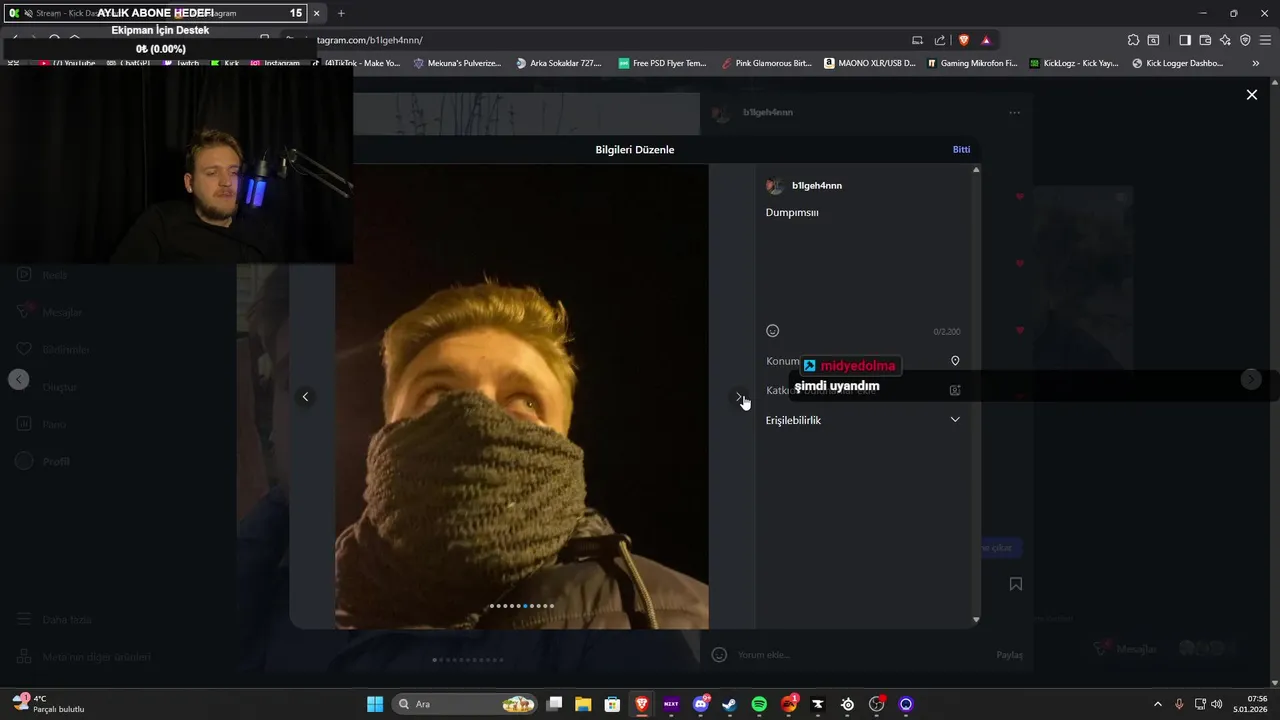Image resolution: width=1280 pixels, height=720 pixels.
Task: Open Steam from the taskbar
Action: (730, 704)
